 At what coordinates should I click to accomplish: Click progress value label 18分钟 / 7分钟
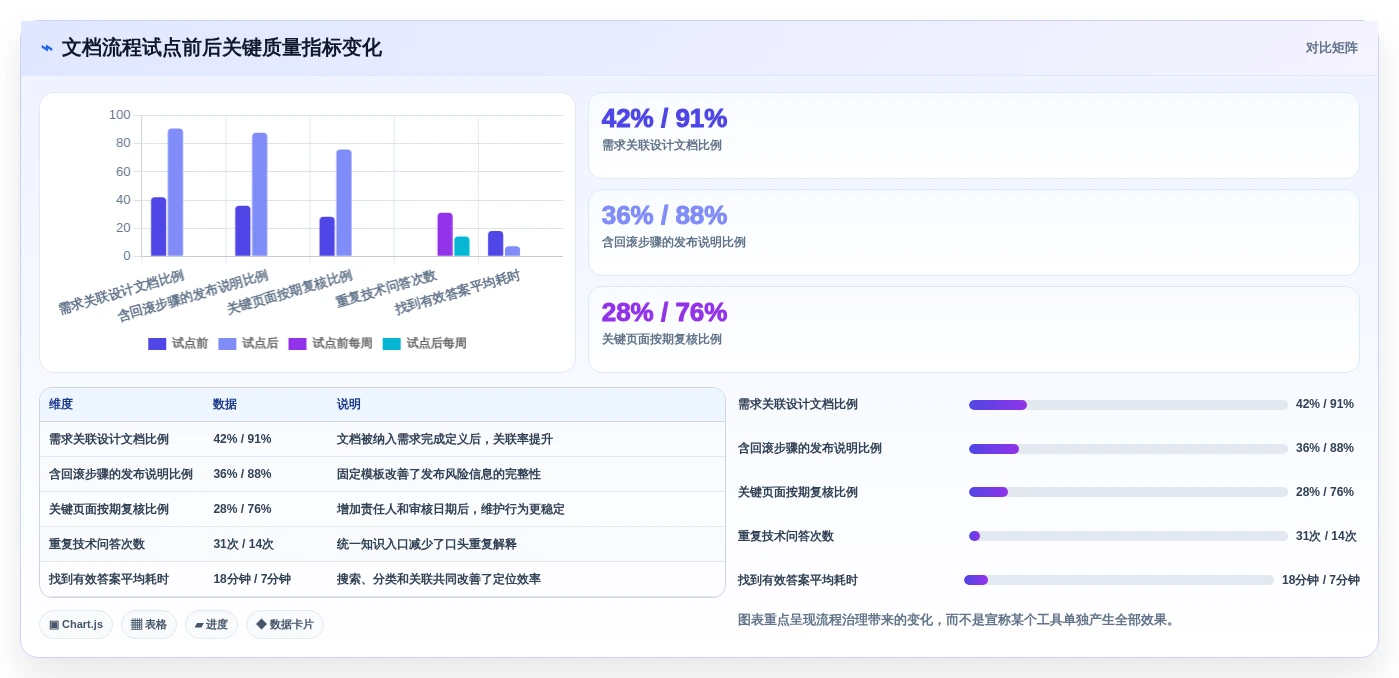click(x=1321, y=580)
